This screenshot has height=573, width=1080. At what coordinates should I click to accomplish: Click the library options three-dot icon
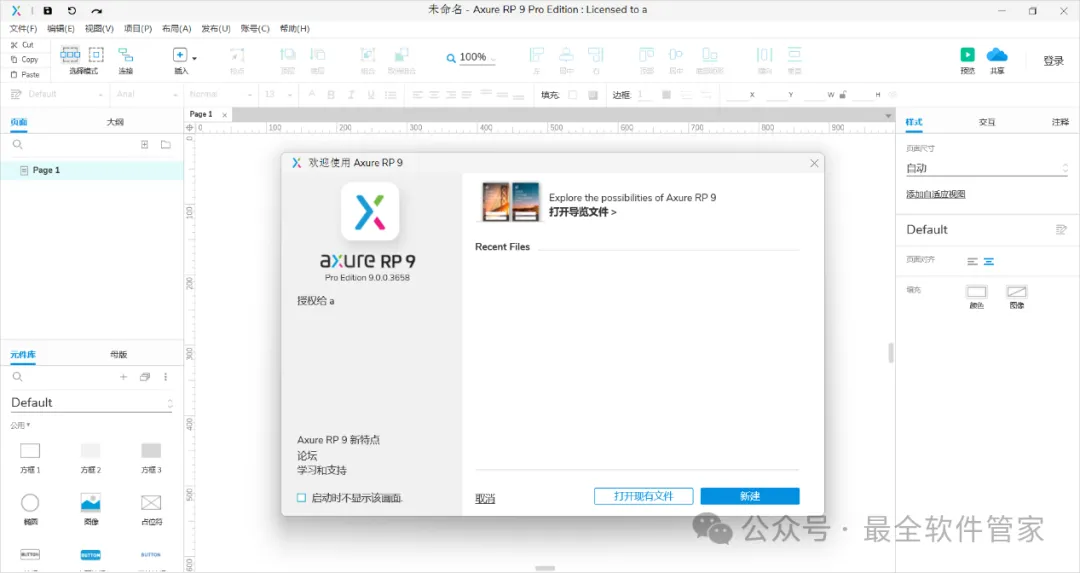pyautogui.click(x=165, y=377)
